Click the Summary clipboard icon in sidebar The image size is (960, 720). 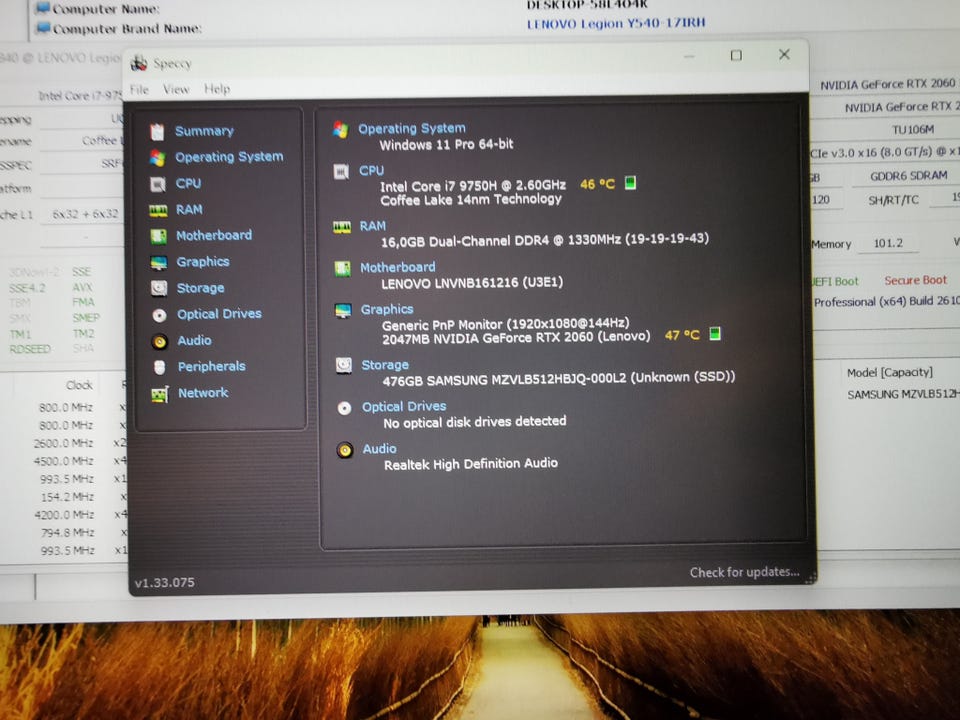click(157, 131)
